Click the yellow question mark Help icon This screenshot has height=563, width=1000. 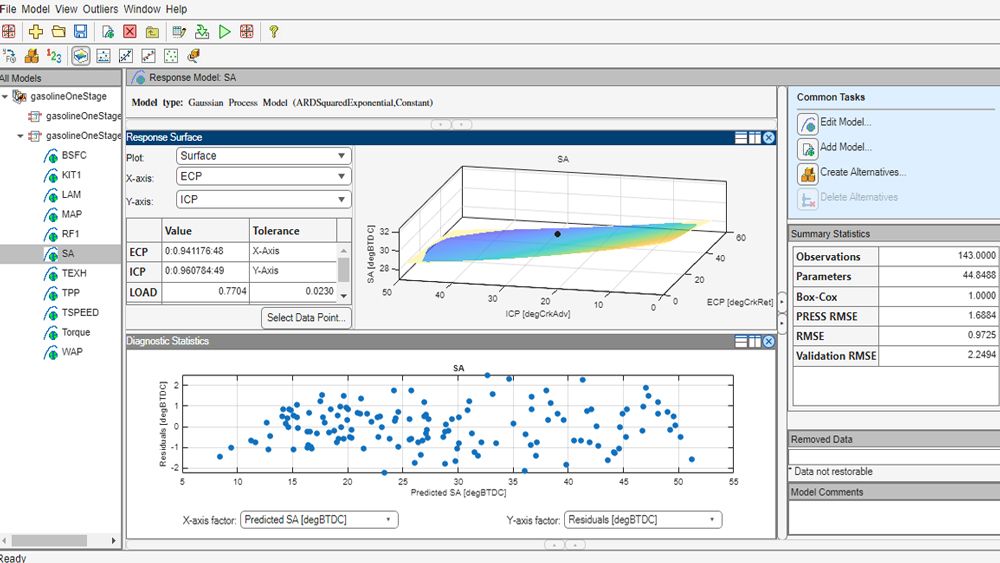point(273,32)
